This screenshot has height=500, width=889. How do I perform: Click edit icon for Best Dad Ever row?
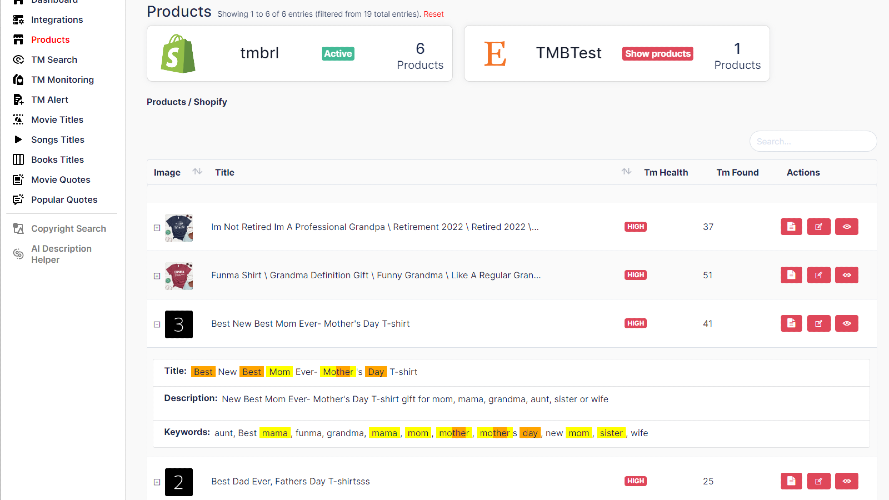tap(819, 481)
